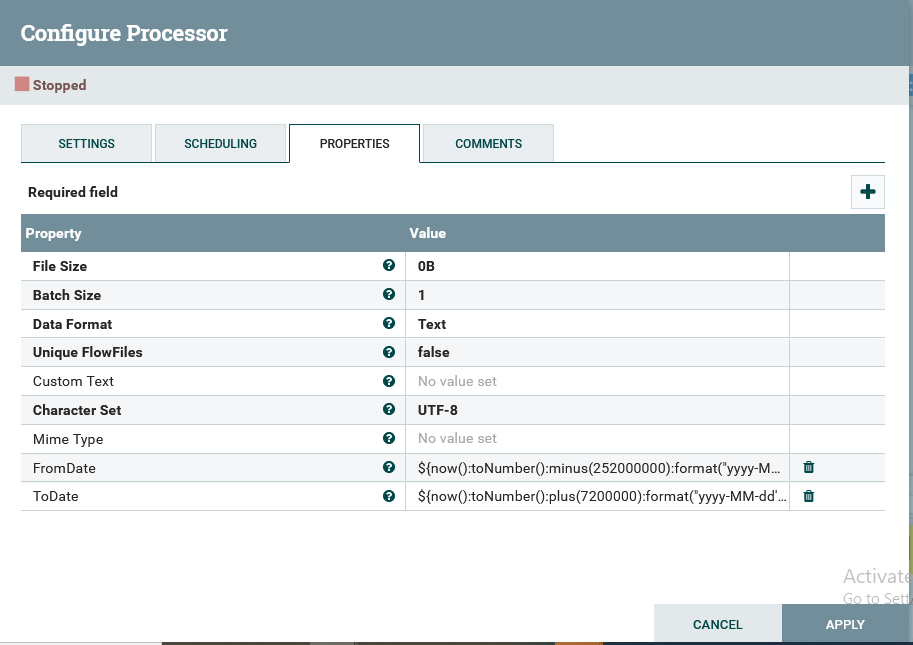Change the Unique FlowFiles value false
Viewport: 913px width, 645px height.
(597, 352)
